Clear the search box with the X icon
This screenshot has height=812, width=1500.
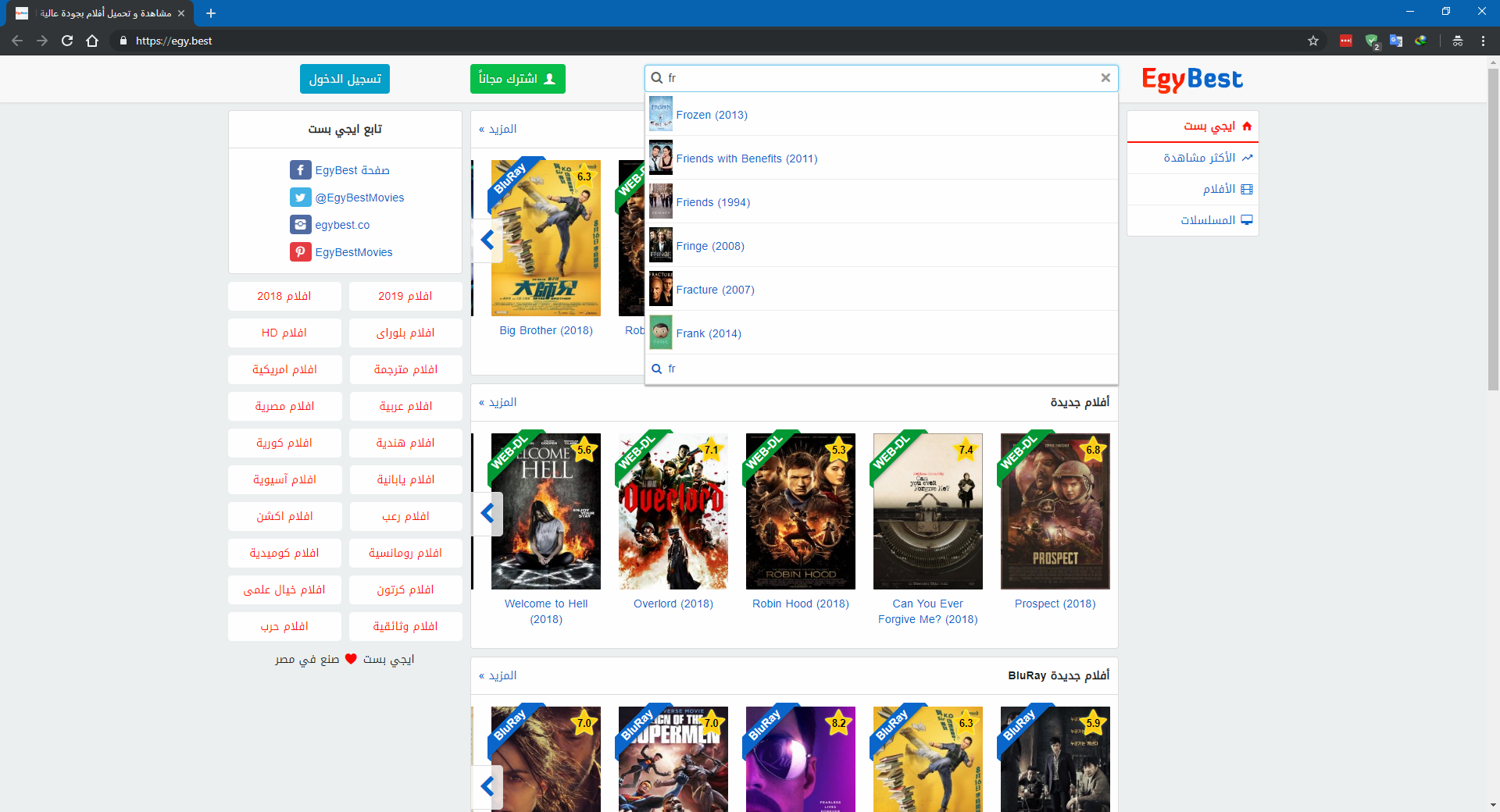[1105, 78]
